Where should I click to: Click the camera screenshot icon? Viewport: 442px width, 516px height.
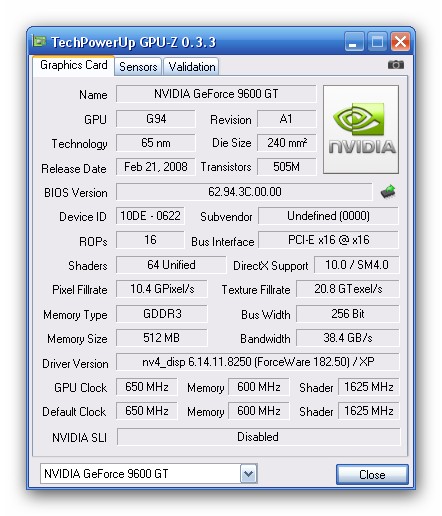tap(396, 65)
